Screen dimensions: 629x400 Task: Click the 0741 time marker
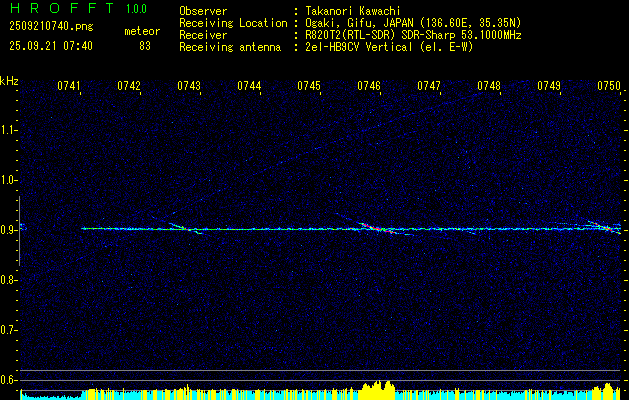(x=69, y=87)
